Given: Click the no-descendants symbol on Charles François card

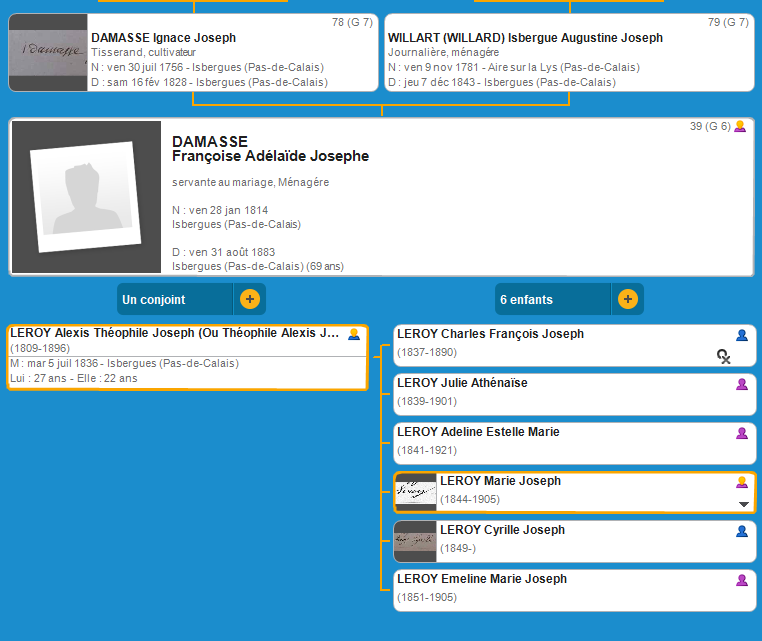Looking at the screenshot, I should 724,355.
